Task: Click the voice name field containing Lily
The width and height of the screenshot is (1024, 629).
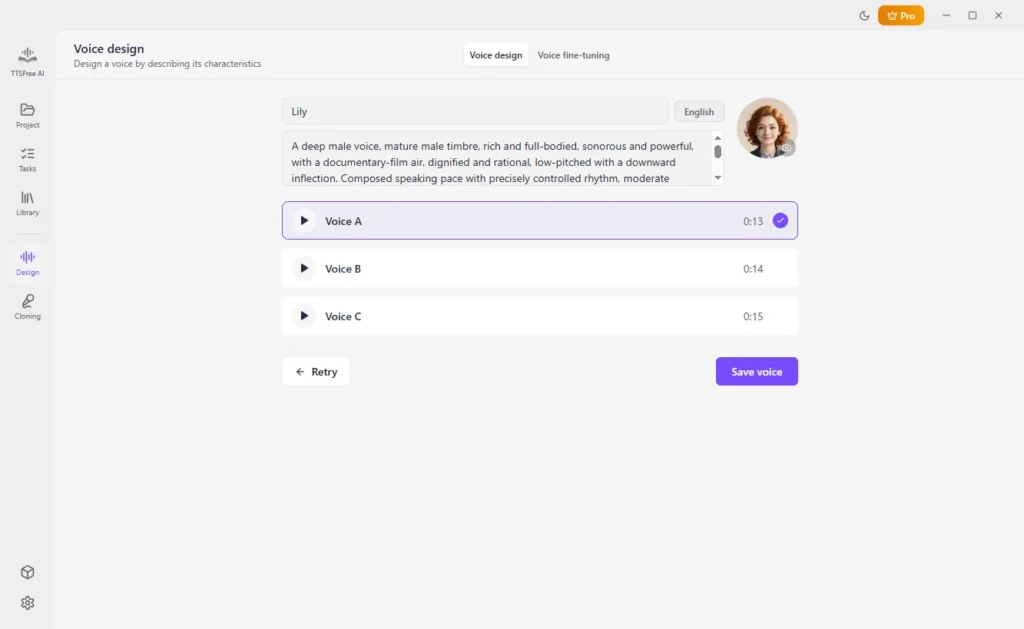Action: coord(475,111)
